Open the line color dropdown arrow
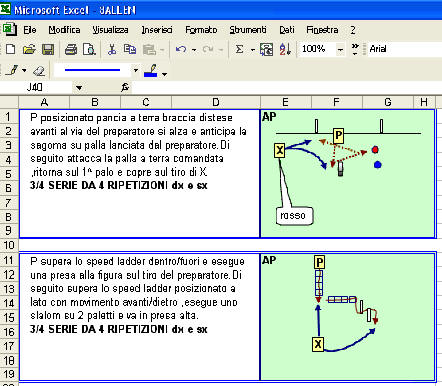The image size is (442, 386). tap(165, 73)
